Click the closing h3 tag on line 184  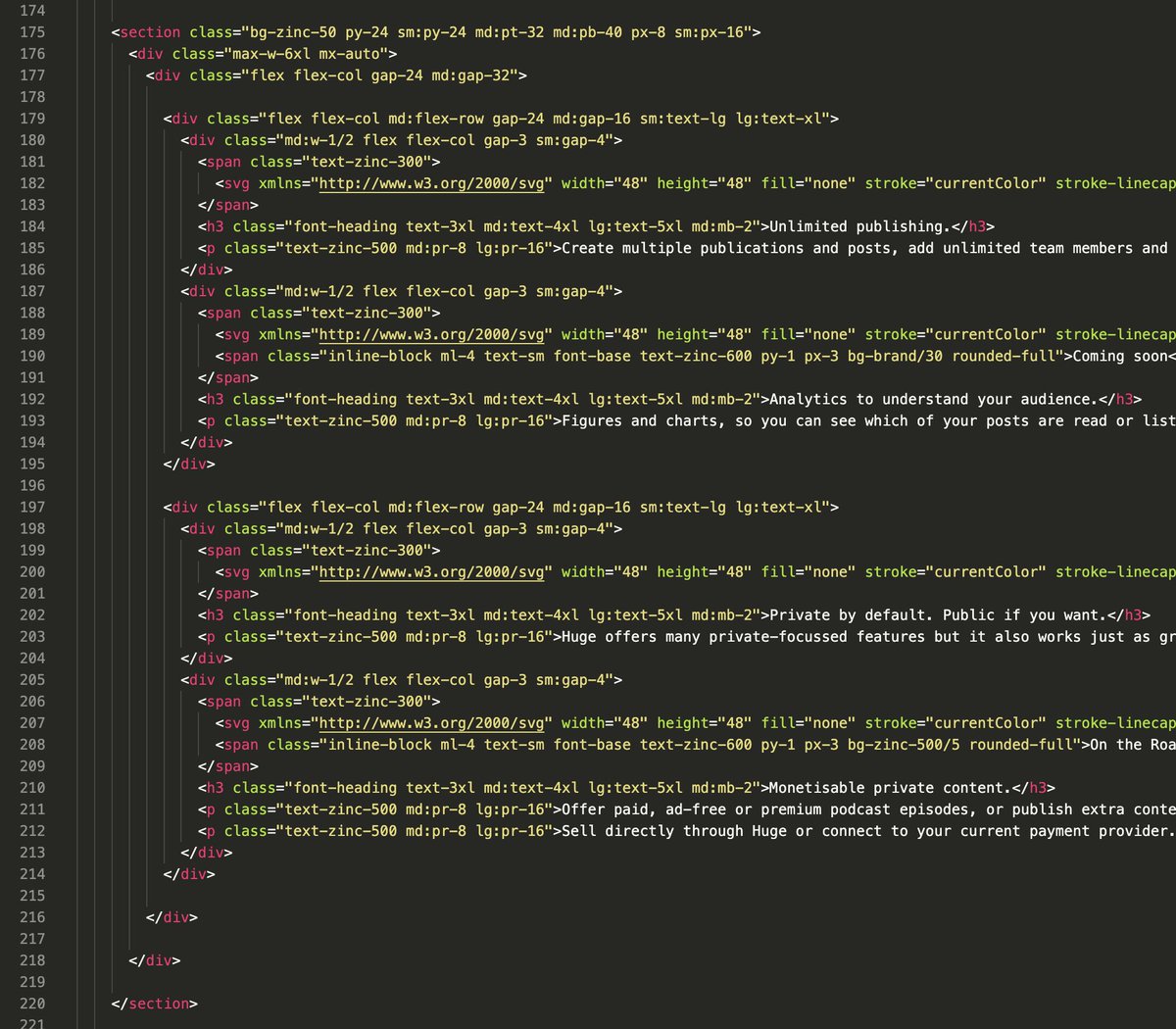point(973,226)
